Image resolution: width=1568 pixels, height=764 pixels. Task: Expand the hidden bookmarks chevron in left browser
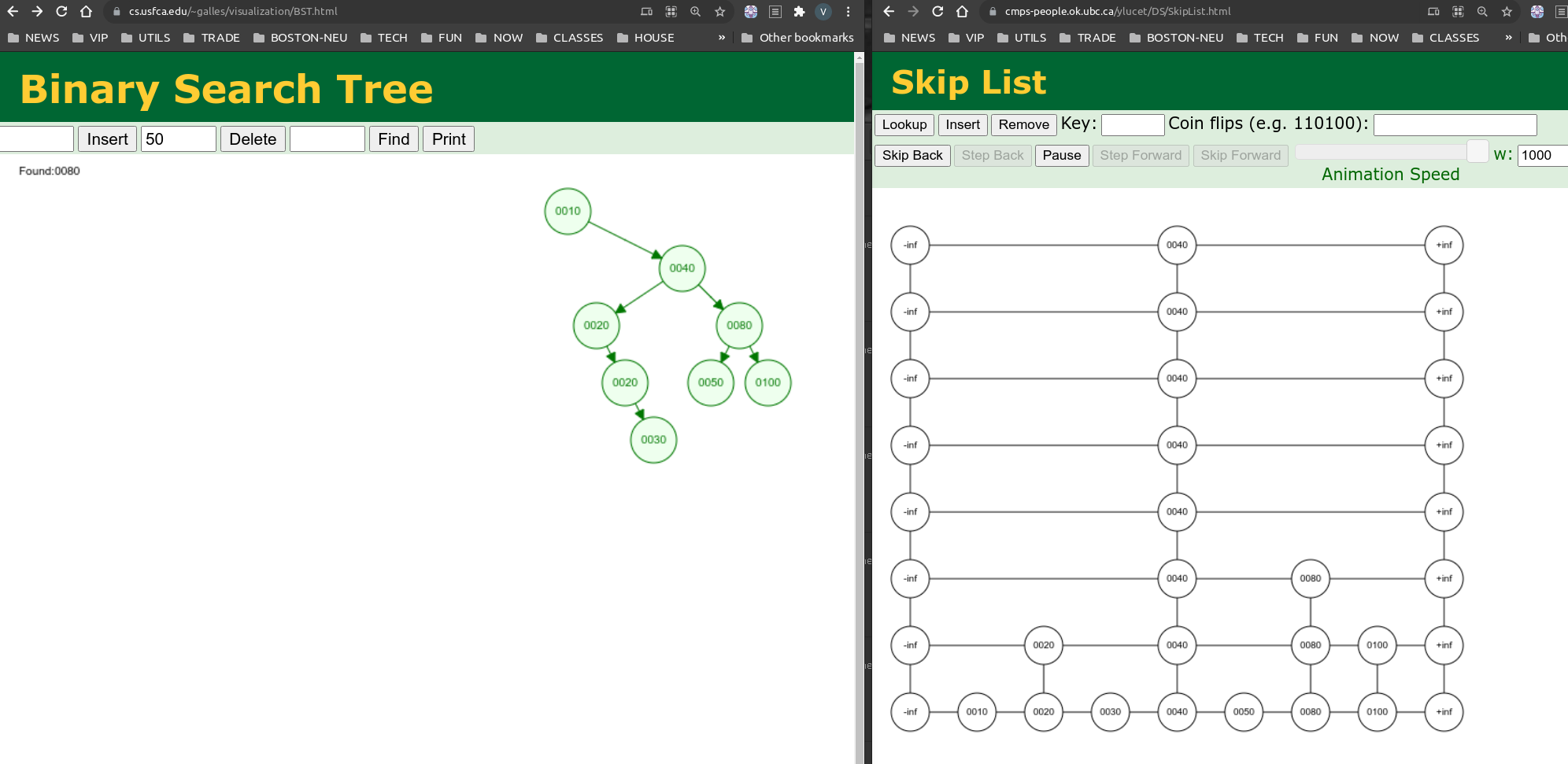pos(722,38)
